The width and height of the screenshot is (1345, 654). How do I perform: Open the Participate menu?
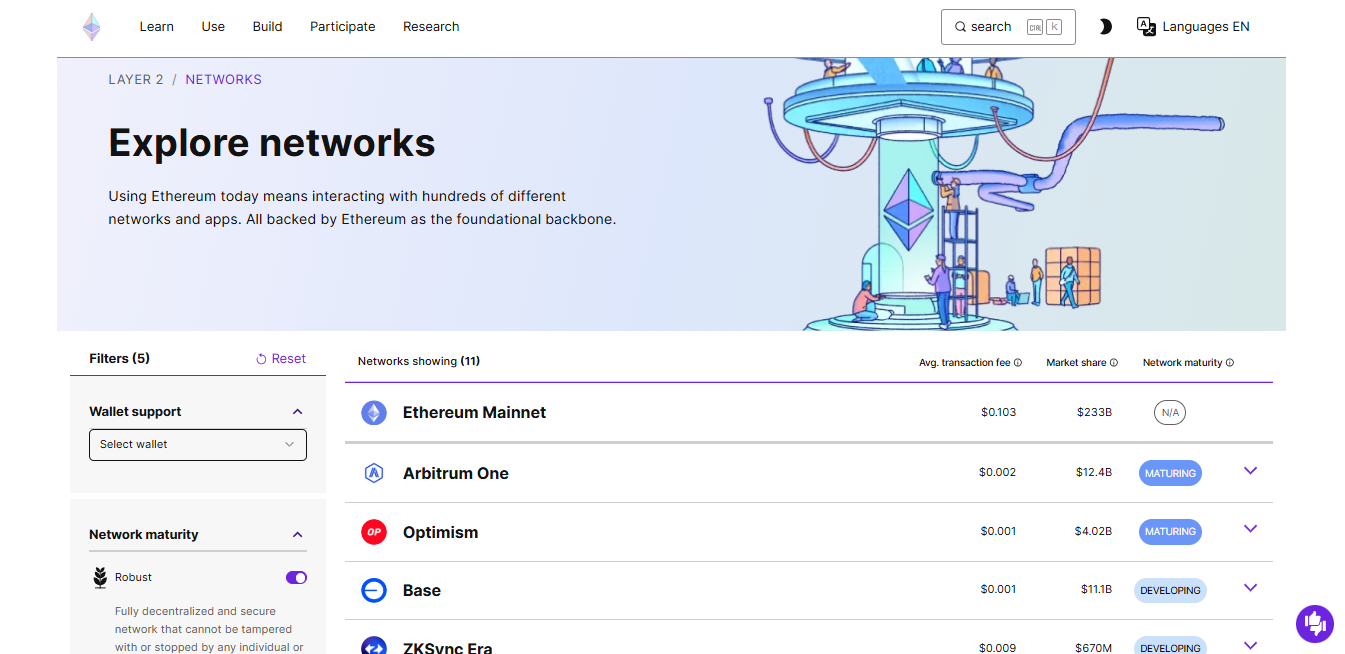click(x=343, y=27)
